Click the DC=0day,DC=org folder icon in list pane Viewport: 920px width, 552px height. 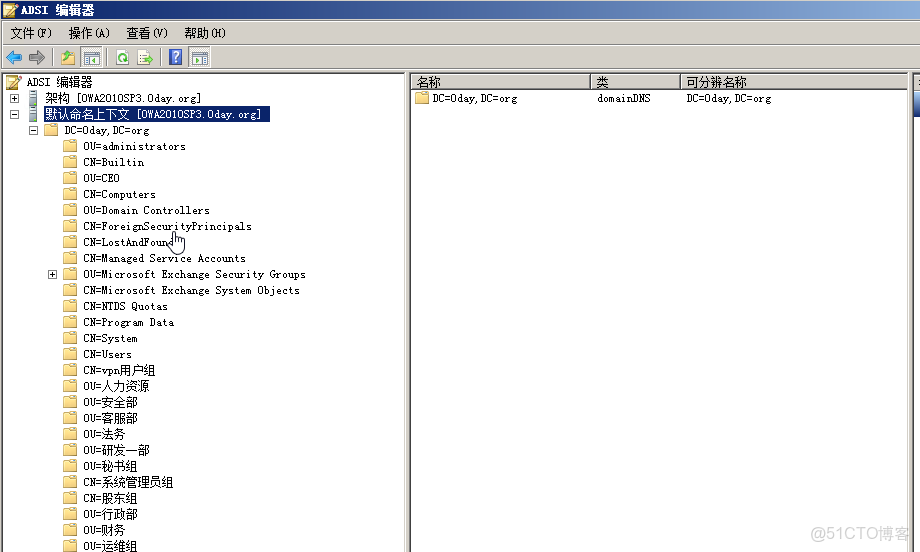[x=422, y=98]
